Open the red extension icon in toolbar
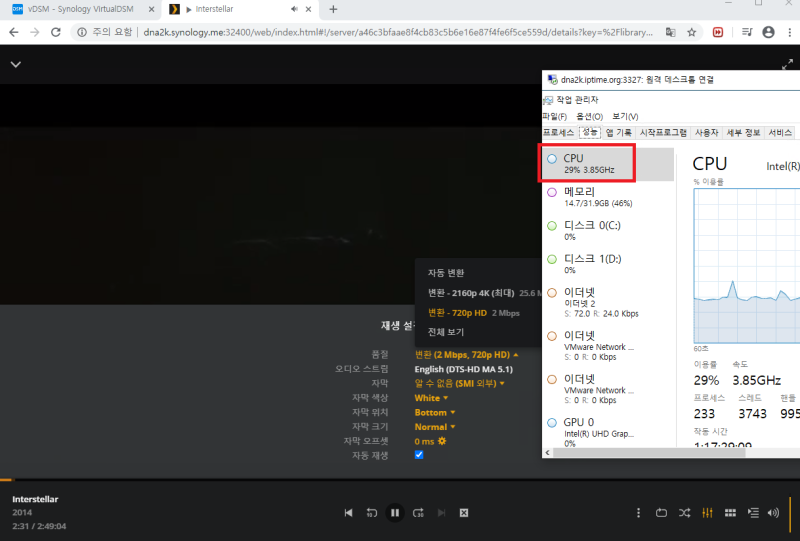The width and height of the screenshot is (800, 541). coord(718,32)
